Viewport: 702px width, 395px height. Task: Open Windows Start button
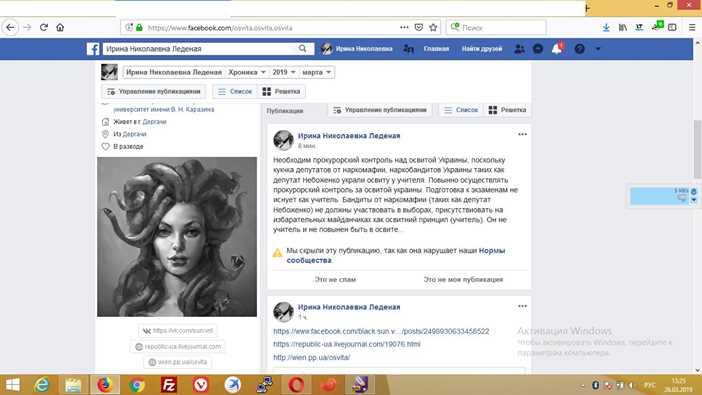point(13,385)
